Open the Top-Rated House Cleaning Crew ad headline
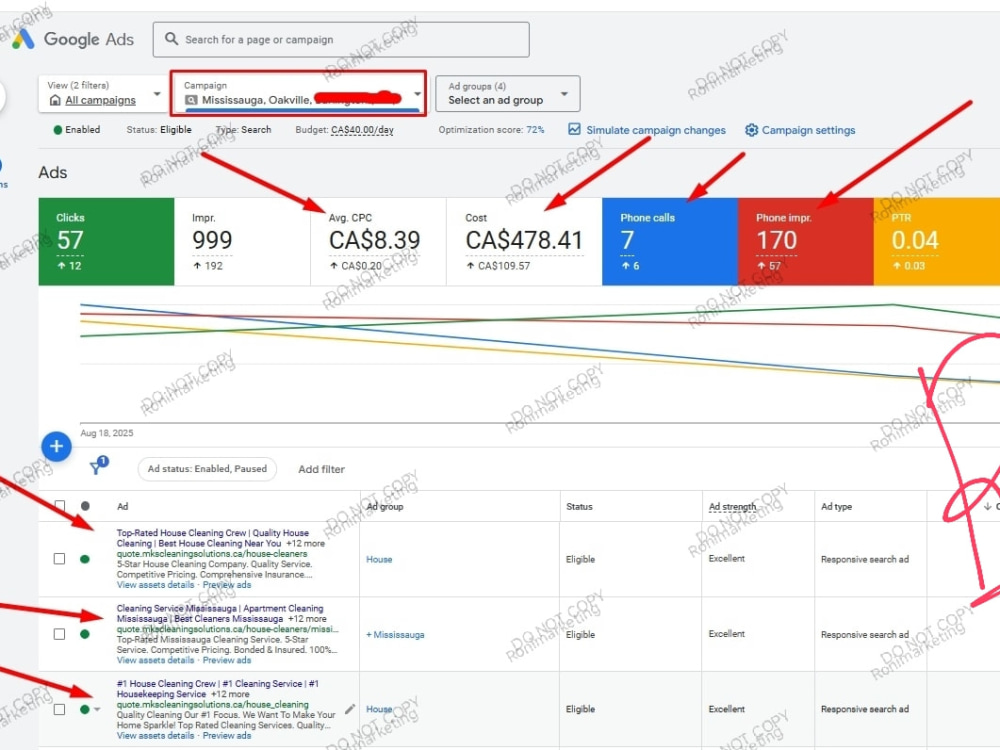 coord(212,538)
